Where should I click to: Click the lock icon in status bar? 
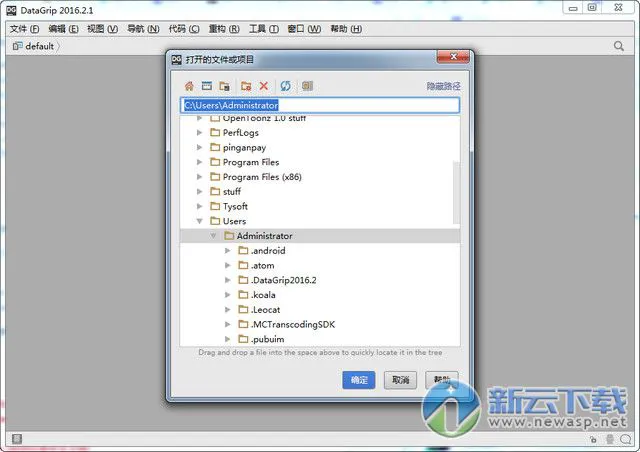point(593,439)
